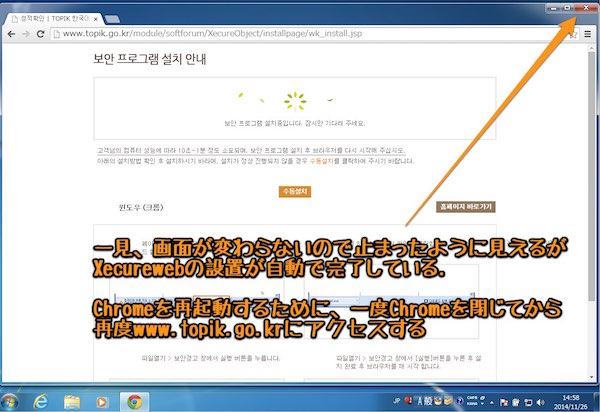Click the volume speaker icon

coord(540,402)
